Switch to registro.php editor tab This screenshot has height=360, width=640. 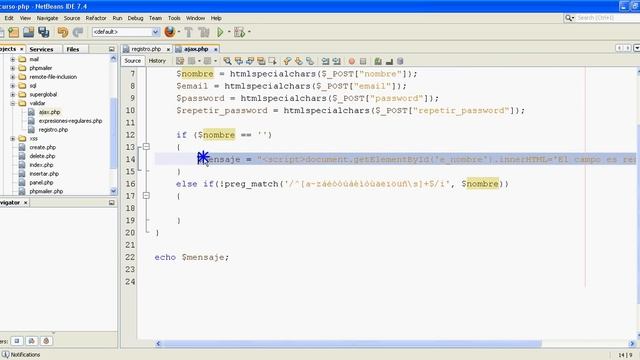click(146, 49)
